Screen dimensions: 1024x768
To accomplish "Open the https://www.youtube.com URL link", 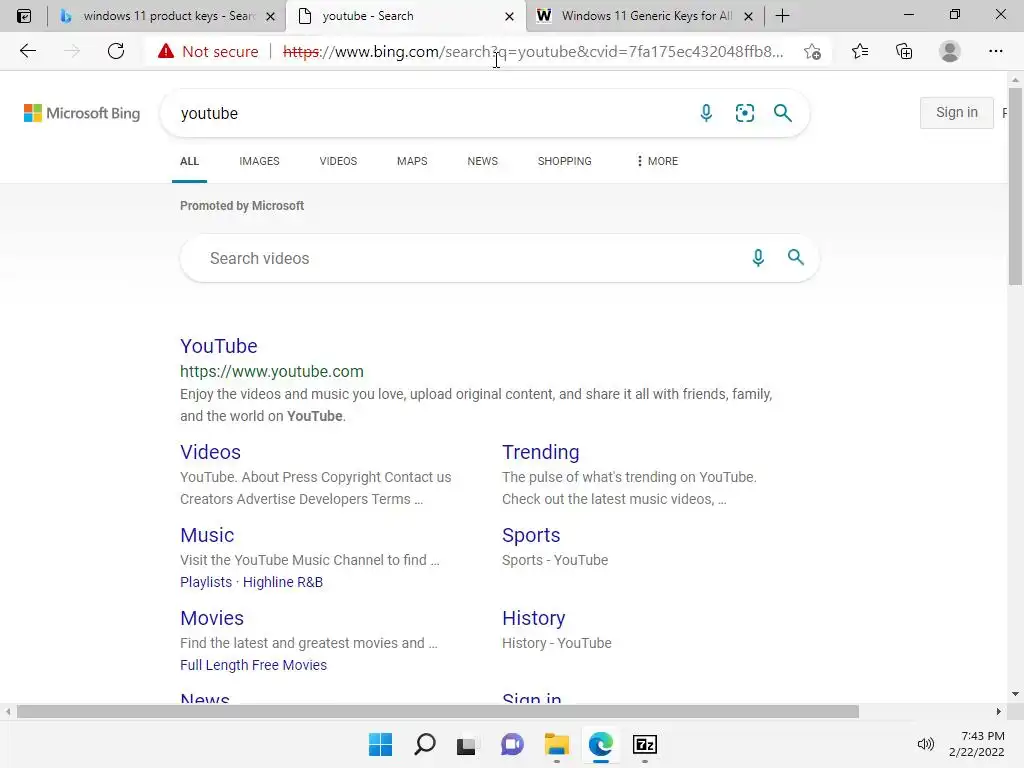I will (x=272, y=372).
